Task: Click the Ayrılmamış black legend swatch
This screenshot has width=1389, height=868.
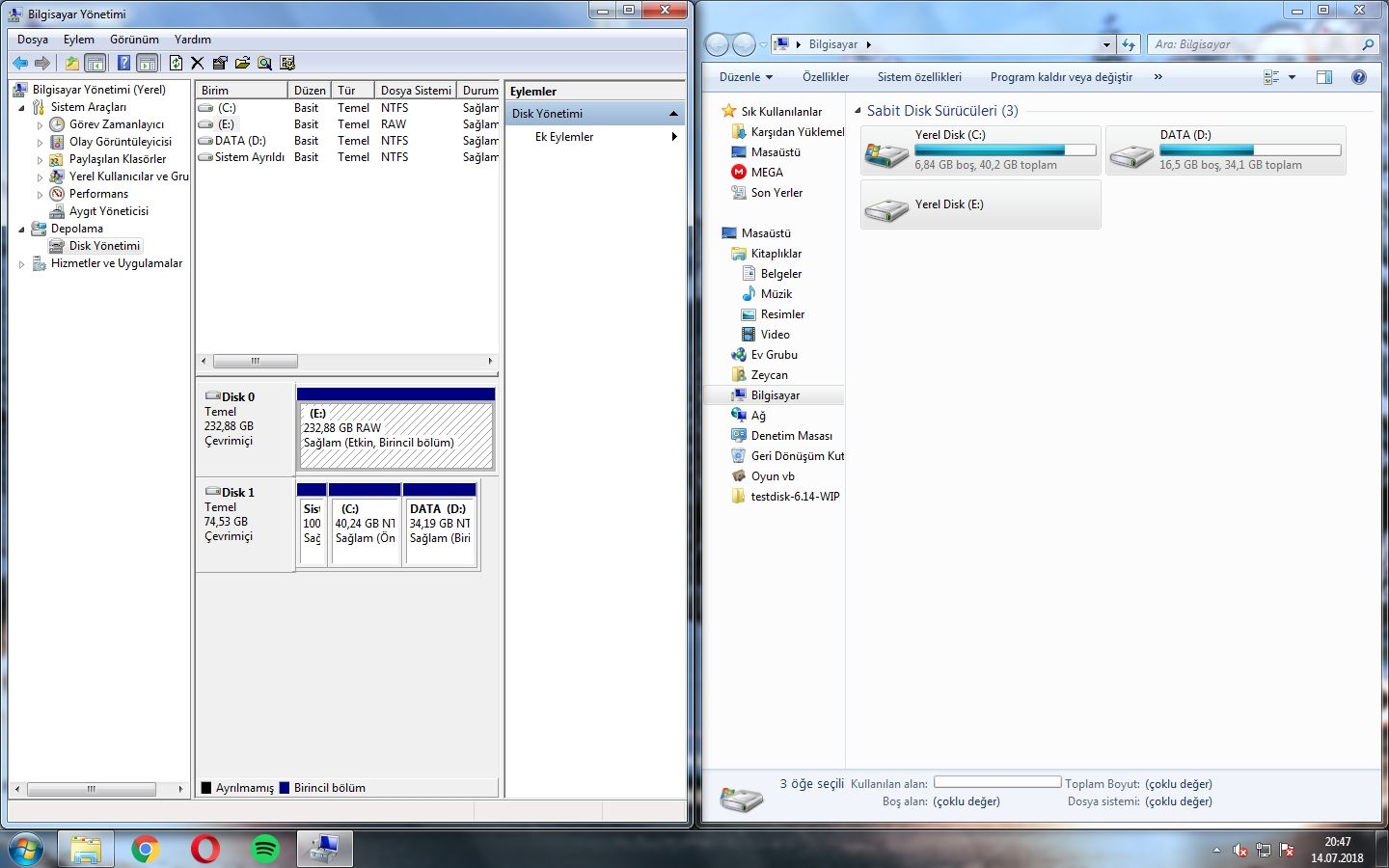Action: click(205, 788)
